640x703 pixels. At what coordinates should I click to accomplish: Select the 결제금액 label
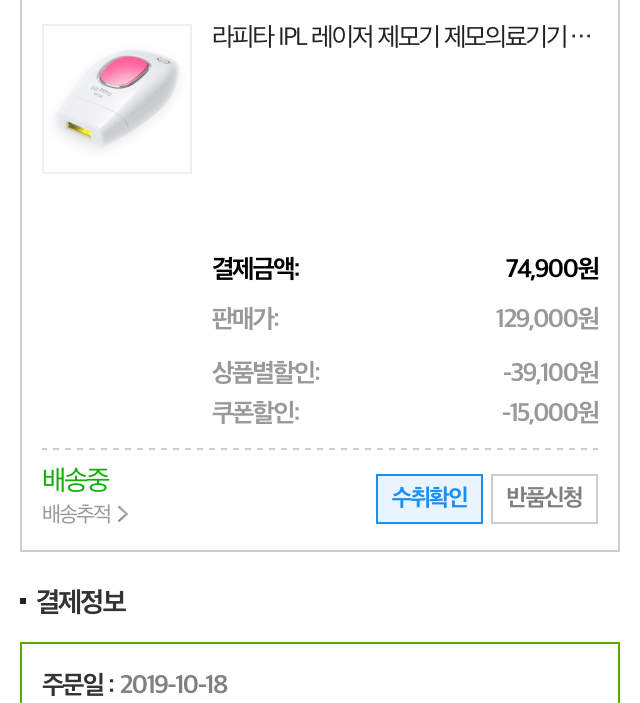point(255,269)
